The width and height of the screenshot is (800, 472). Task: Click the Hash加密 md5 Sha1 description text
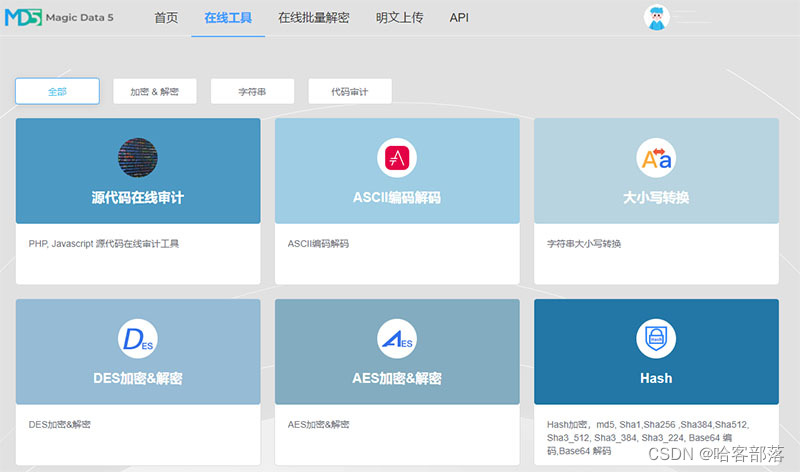(x=648, y=438)
